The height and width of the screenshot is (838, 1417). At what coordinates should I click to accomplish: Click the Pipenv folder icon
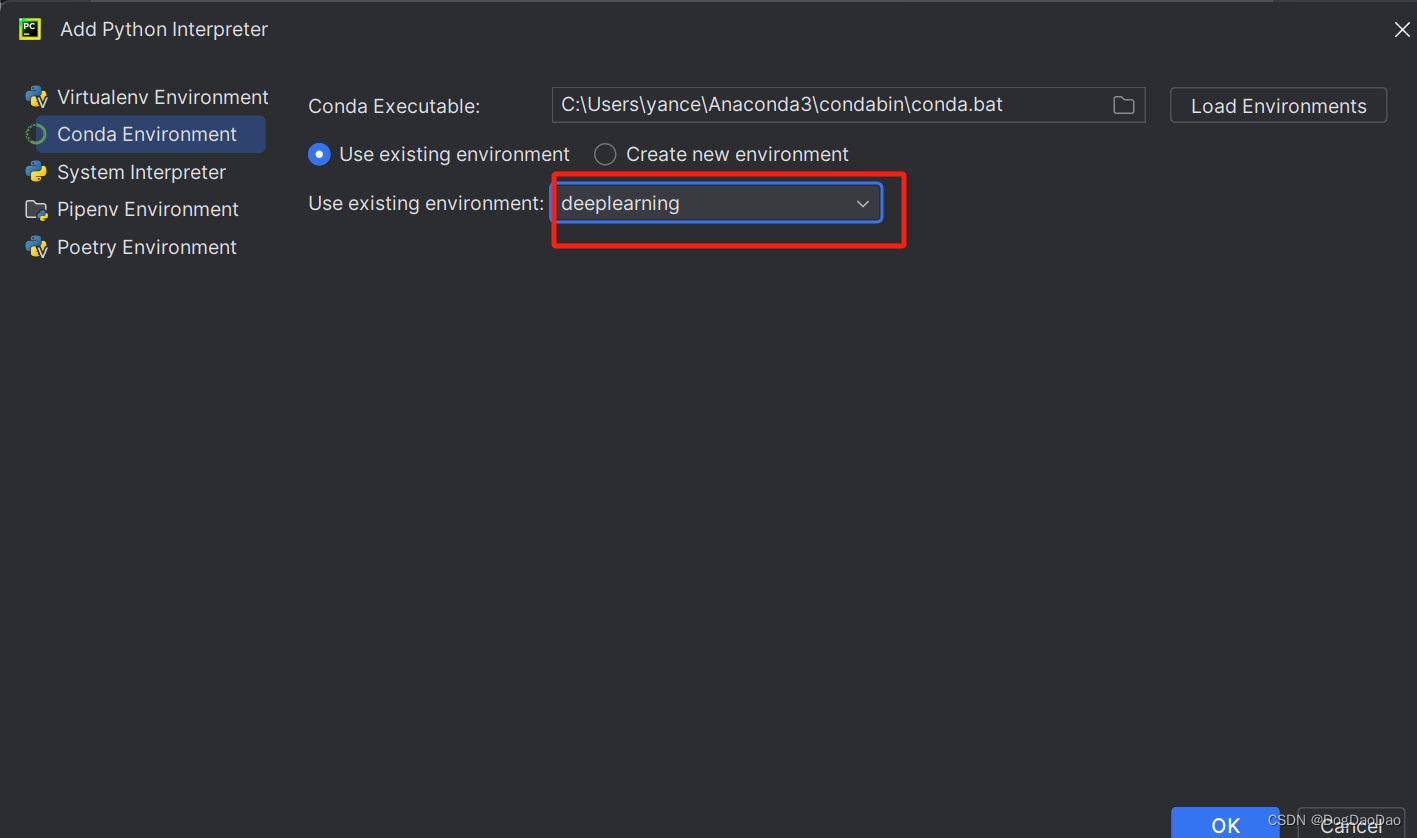point(37,209)
